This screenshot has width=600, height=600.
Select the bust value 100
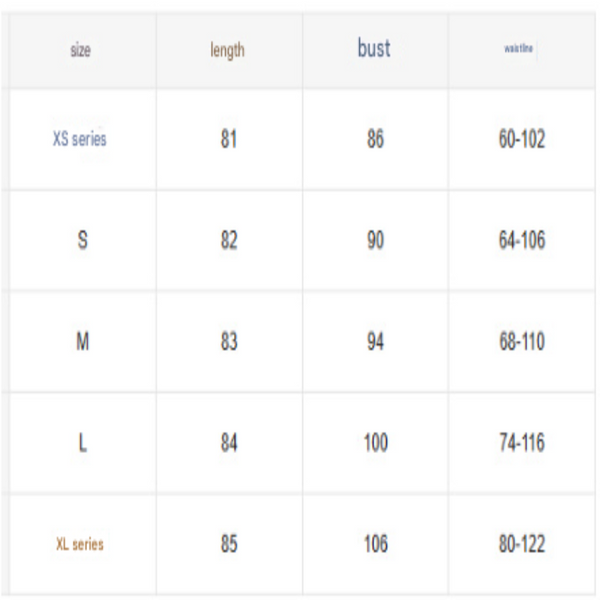click(375, 443)
